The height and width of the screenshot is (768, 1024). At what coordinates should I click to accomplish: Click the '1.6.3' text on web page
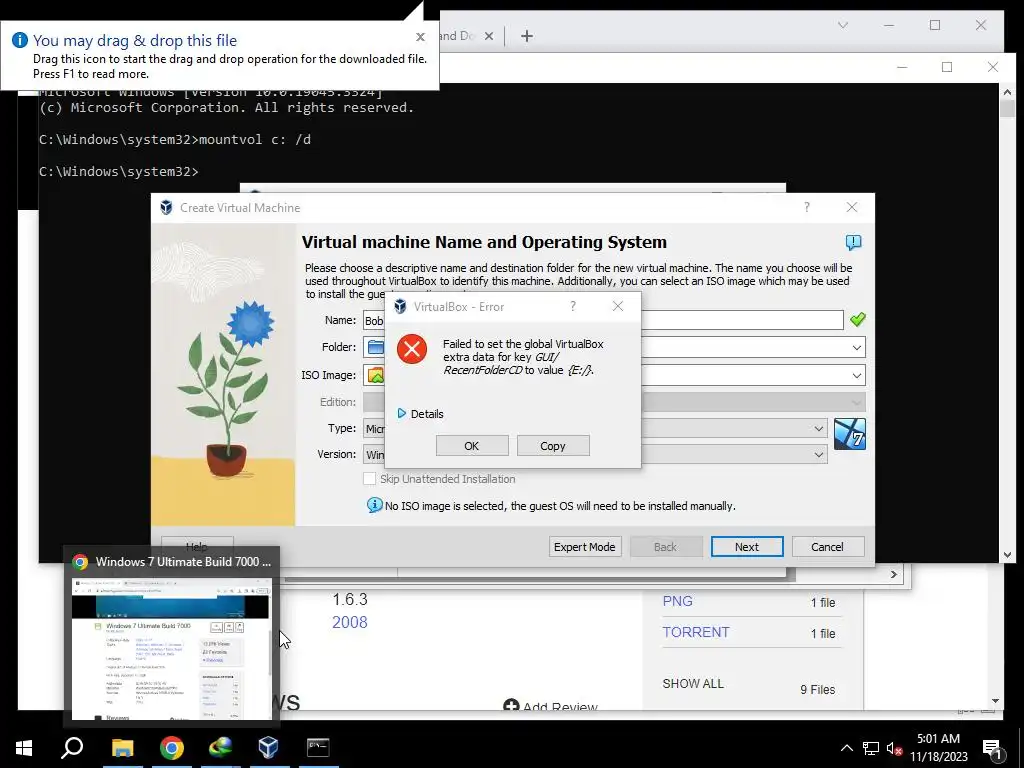coord(350,600)
